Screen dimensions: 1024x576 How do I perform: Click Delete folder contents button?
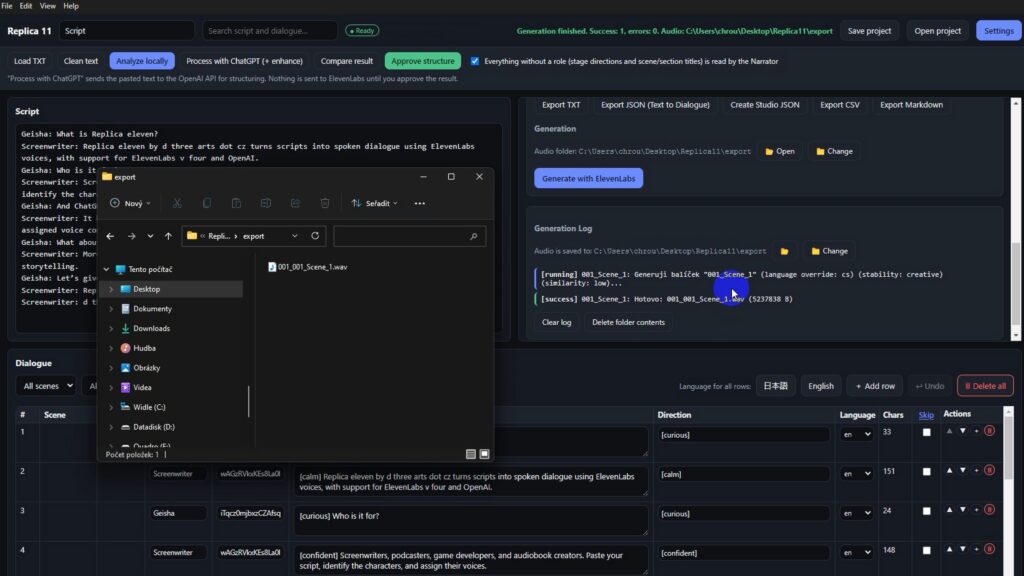(628, 322)
